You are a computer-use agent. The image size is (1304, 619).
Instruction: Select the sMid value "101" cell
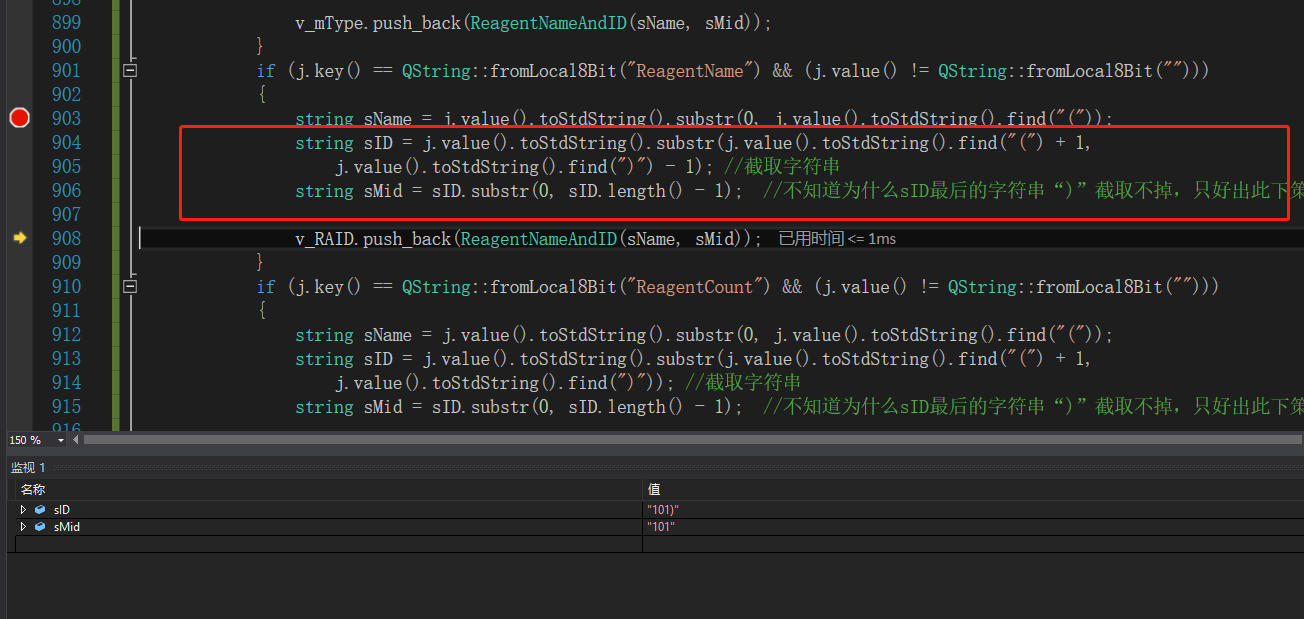click(661, 526)
